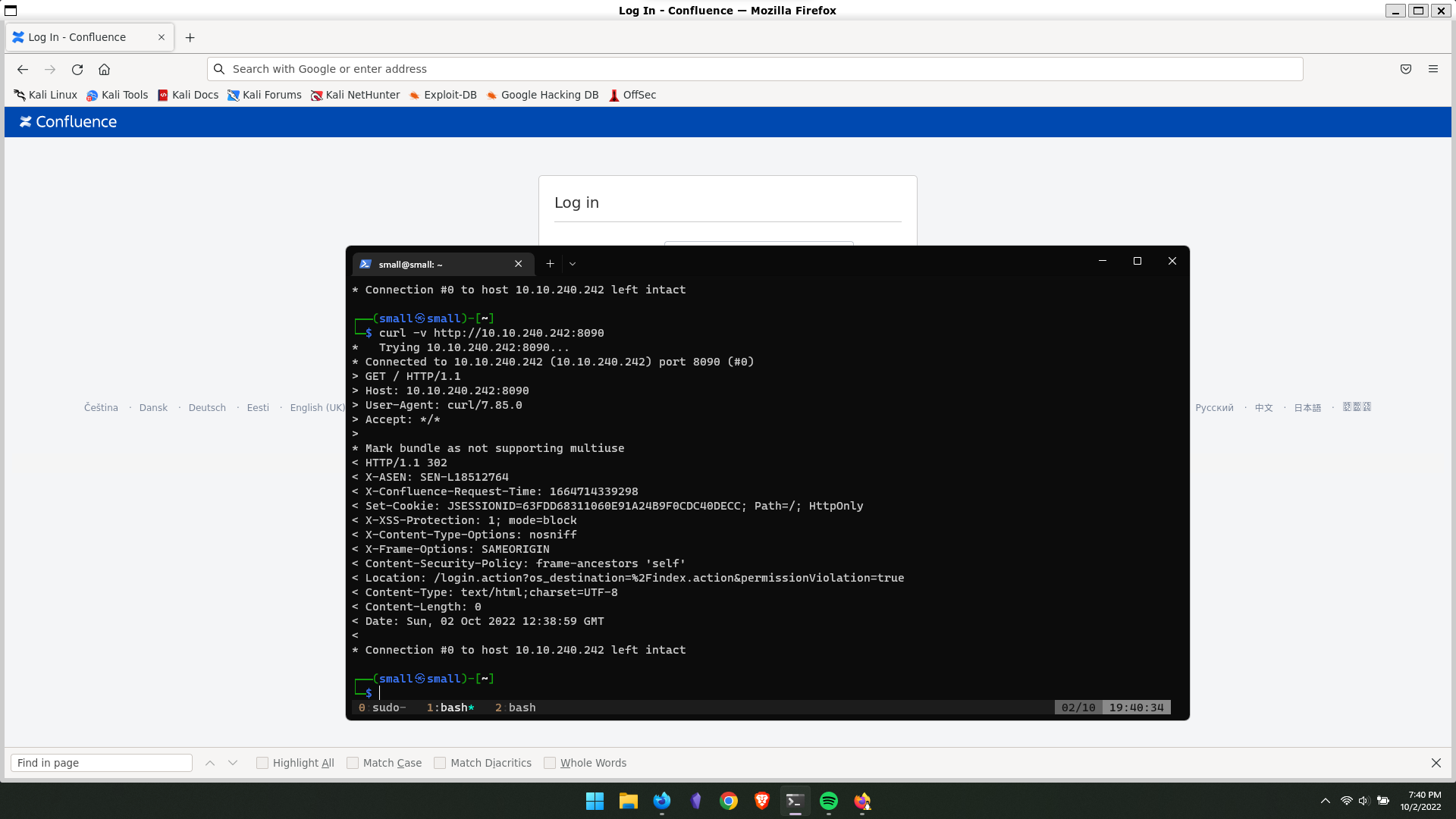
Task: Focus the address search bar
Action: (x=755, y=69)
